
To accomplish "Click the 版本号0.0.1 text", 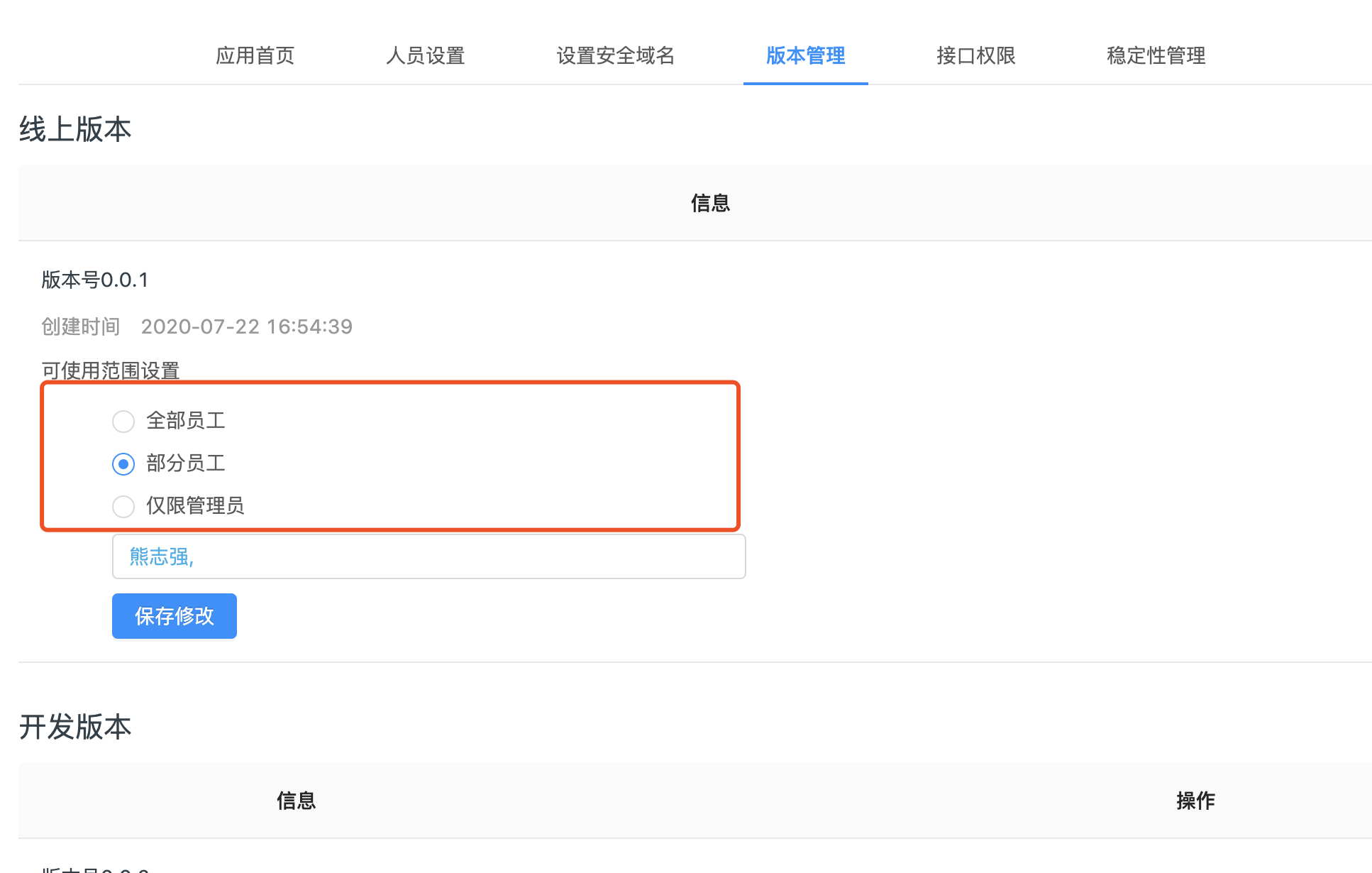I will click(x=95, y=280).
